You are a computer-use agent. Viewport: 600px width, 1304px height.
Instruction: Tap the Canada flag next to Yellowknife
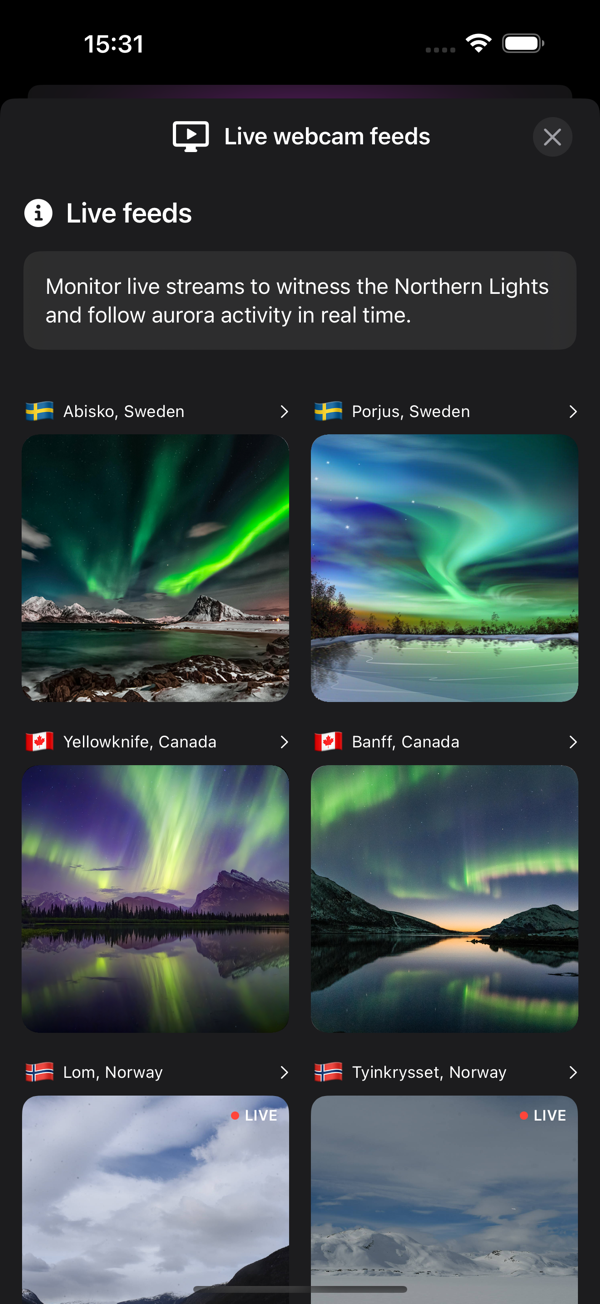click(x=39, y=742)
